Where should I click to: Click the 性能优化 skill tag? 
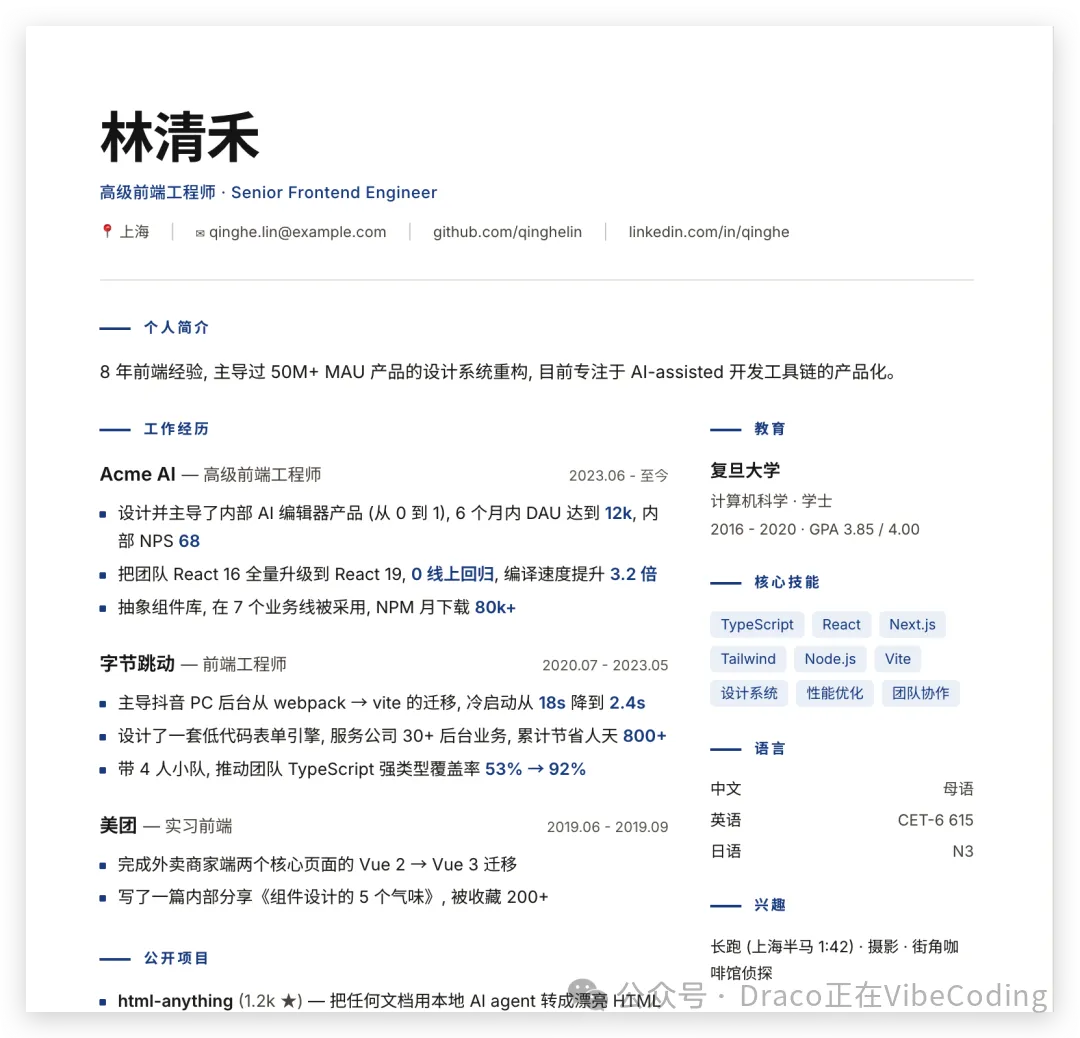(834, 693)
